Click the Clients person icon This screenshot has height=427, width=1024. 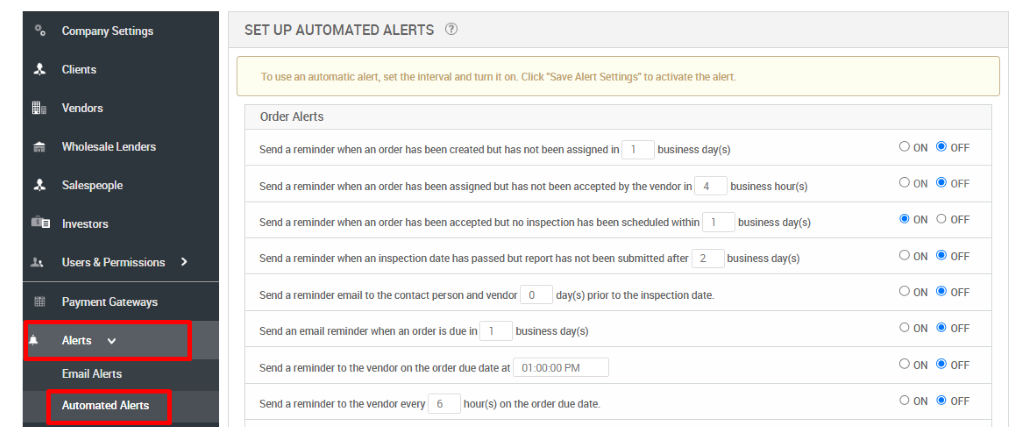[40, 70]
